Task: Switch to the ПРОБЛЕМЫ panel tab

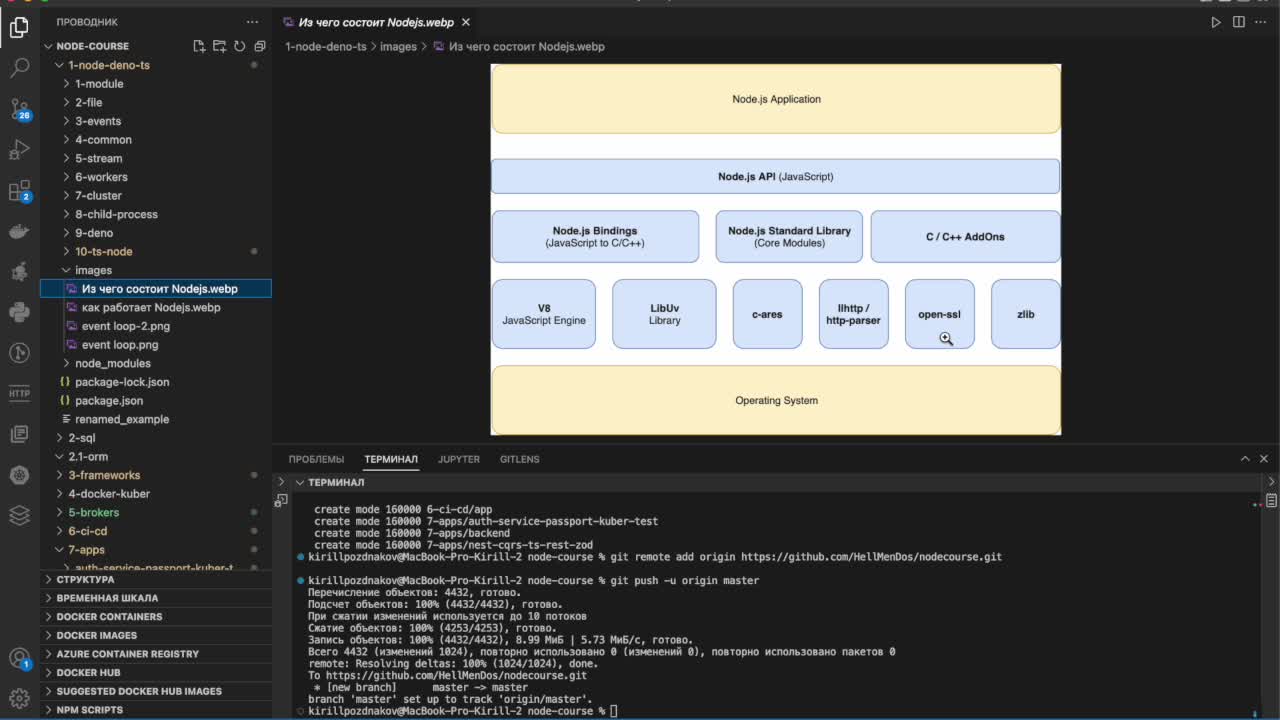Action: point(316,459)
